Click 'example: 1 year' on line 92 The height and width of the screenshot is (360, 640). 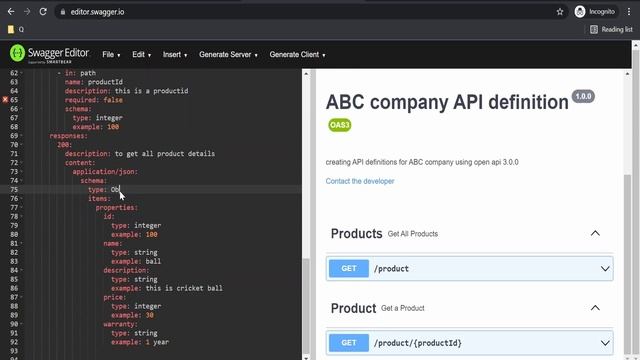tap(140, 342)
